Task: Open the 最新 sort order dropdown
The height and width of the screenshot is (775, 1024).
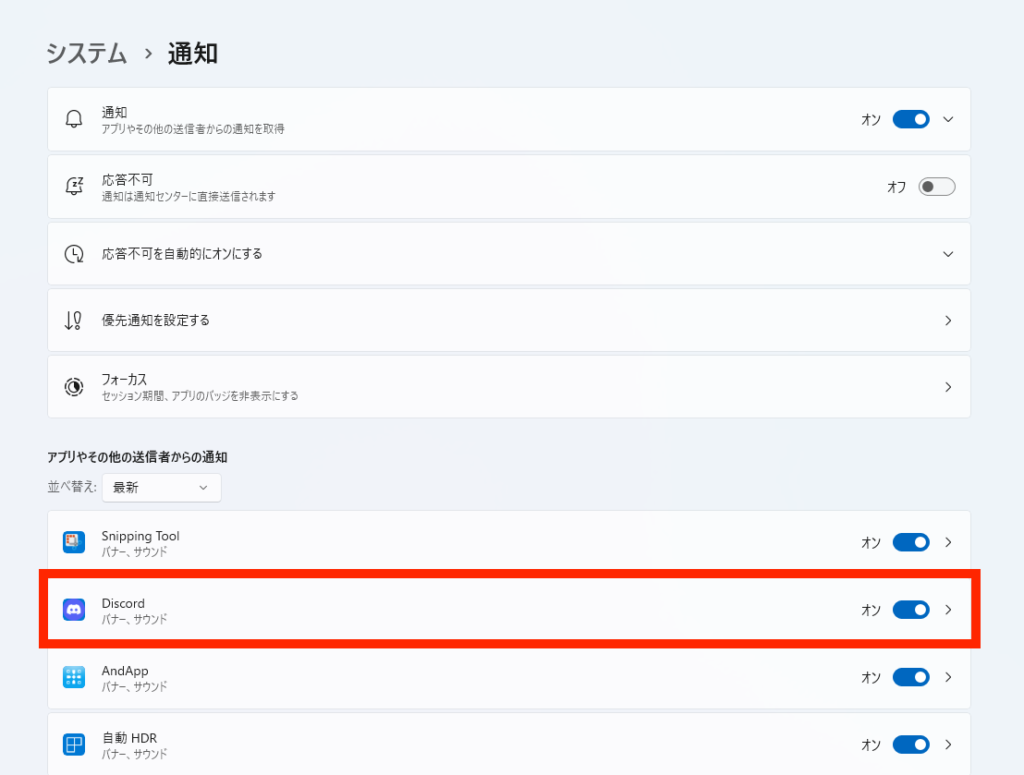Action: [161, 488]
